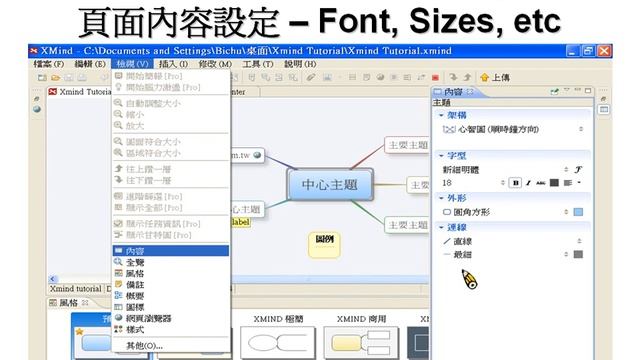This screenshot has width=640, height=360.
Task: Click the 內容 panel pin icon
Action: (x=554, y=91)
